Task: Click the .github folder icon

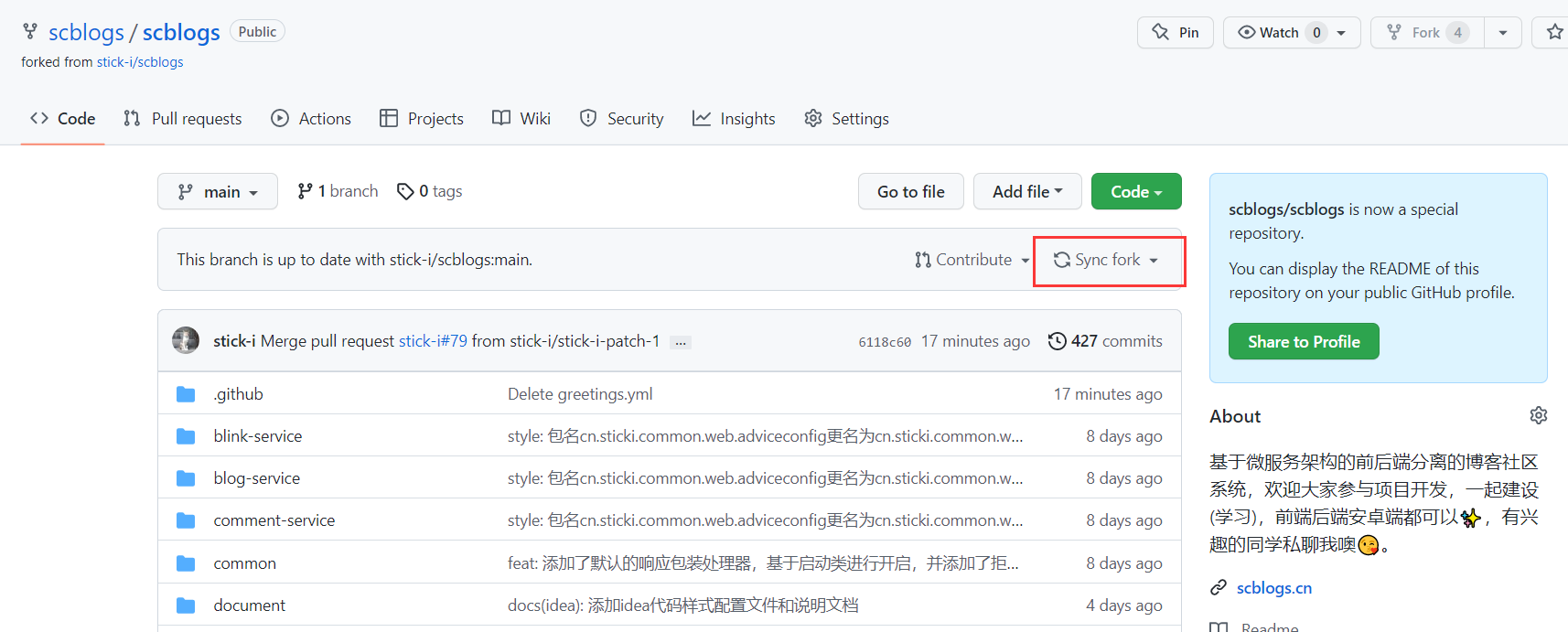Action: click(x=186, y=394)
